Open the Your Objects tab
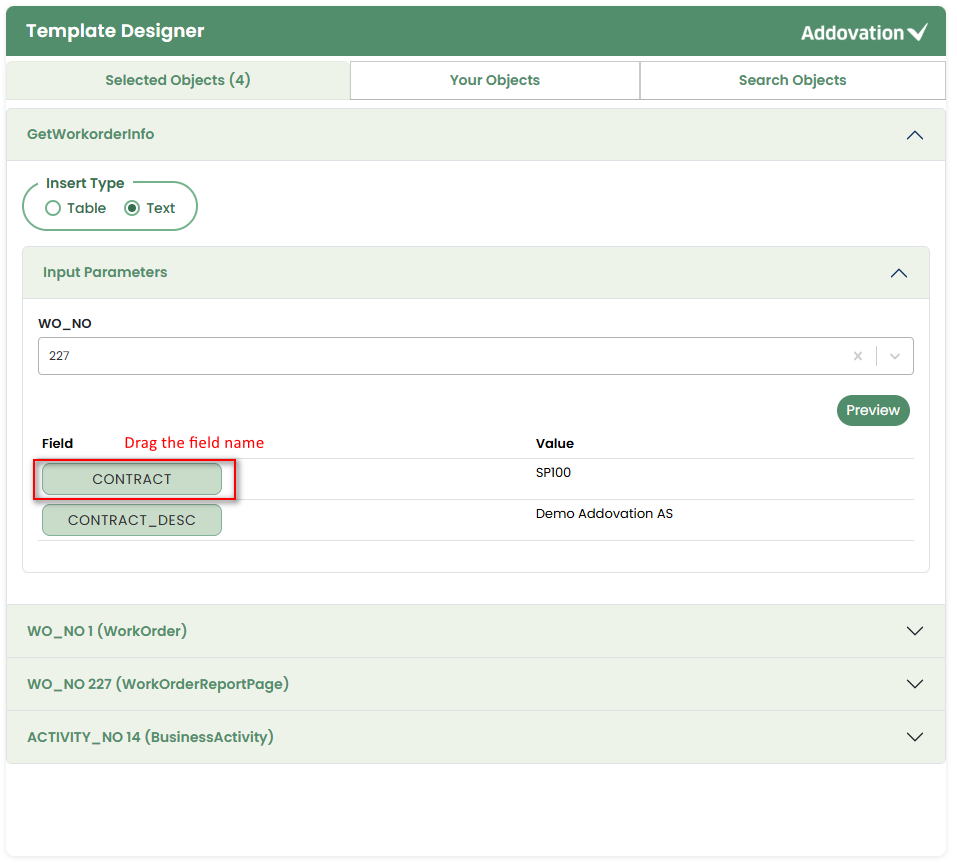 point(494,80)
